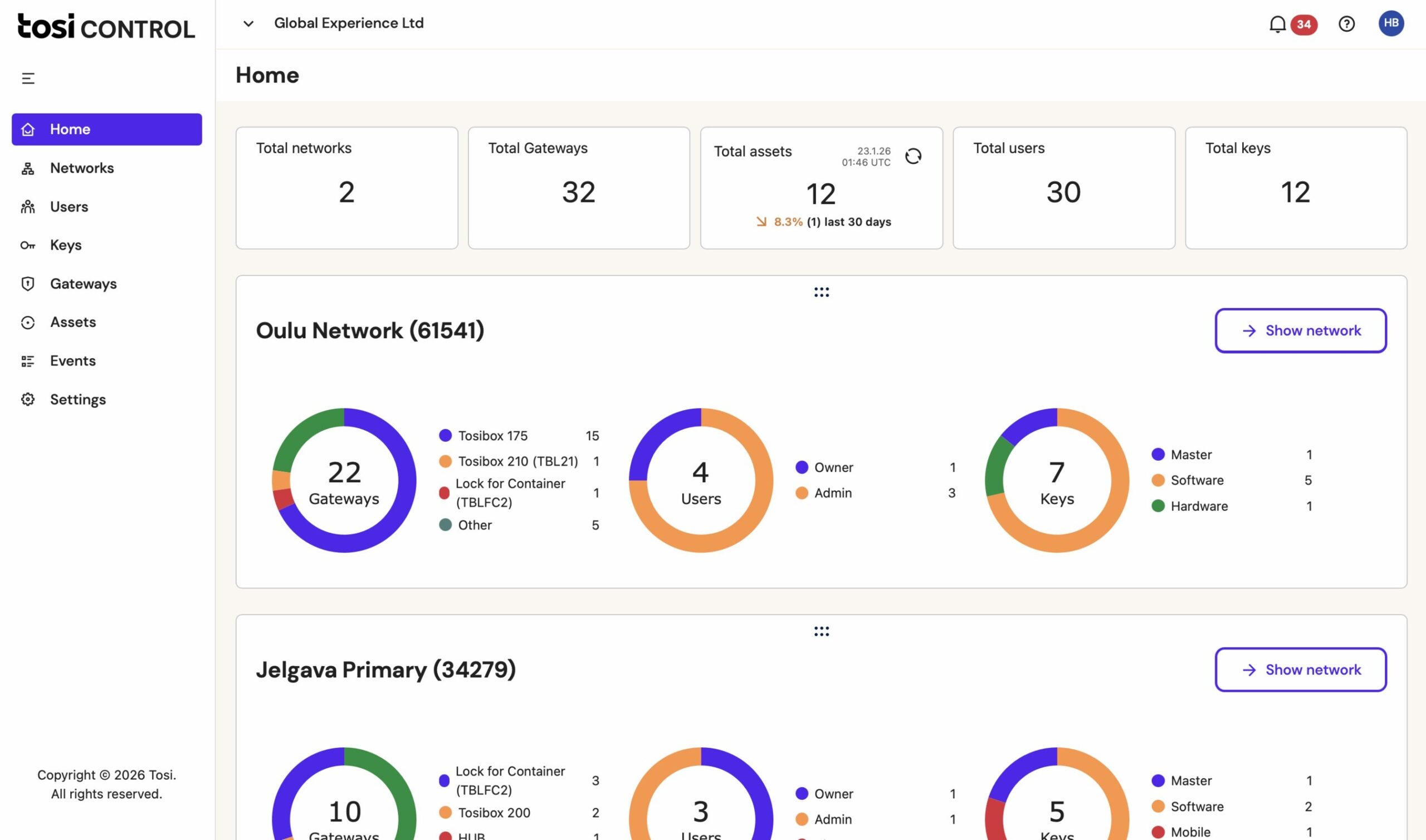This screenshot has height=840, width=1426.
Task: Expand the Global Experience Ltd company selector
Action: point(248,24)
